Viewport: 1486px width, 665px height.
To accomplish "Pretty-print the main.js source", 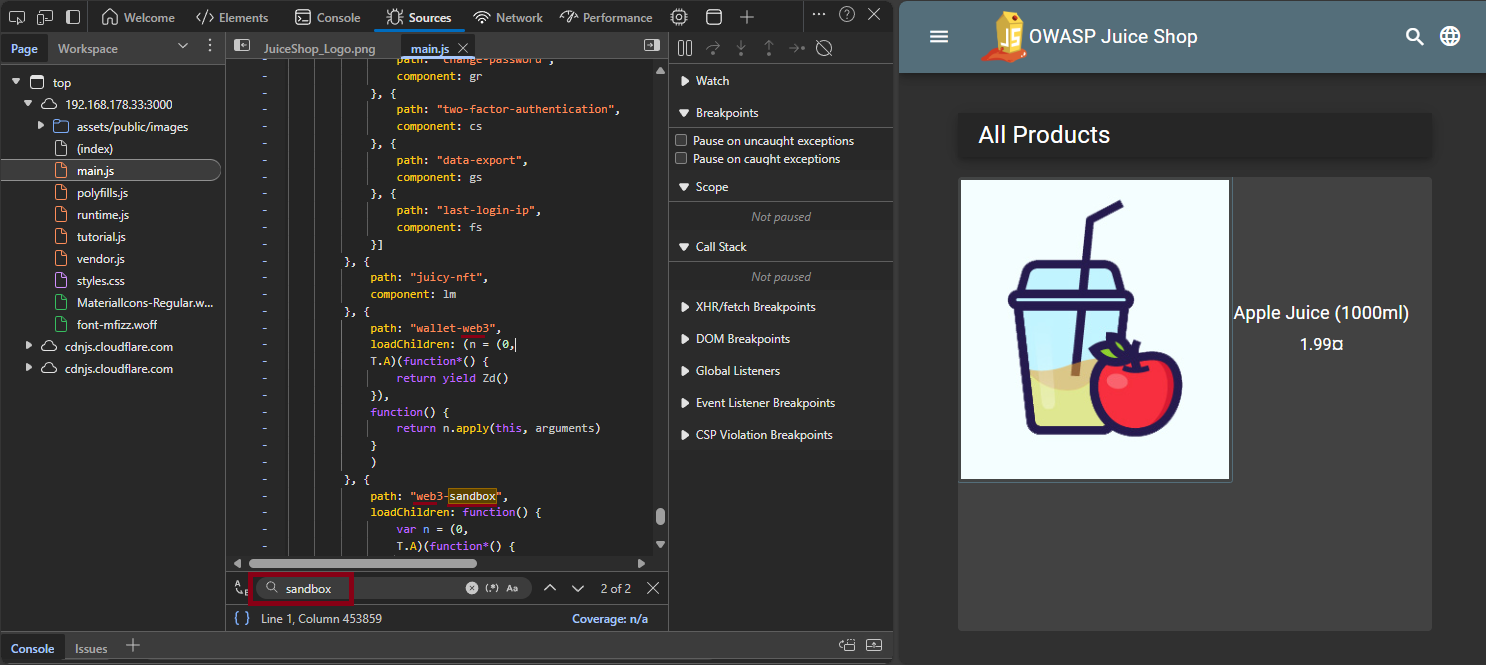I will point(241,618).
